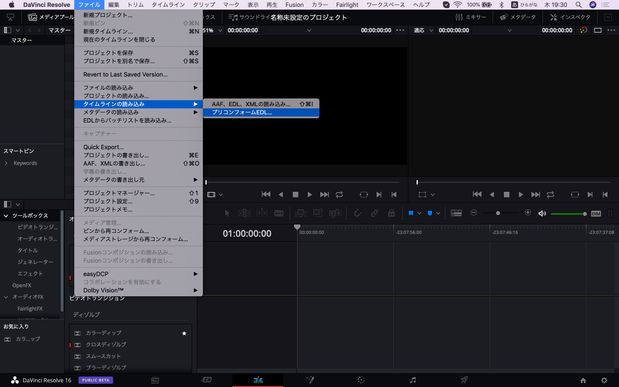Expand the Dolby Vision submenu
The image size is (619, 387).
point(139,290)
